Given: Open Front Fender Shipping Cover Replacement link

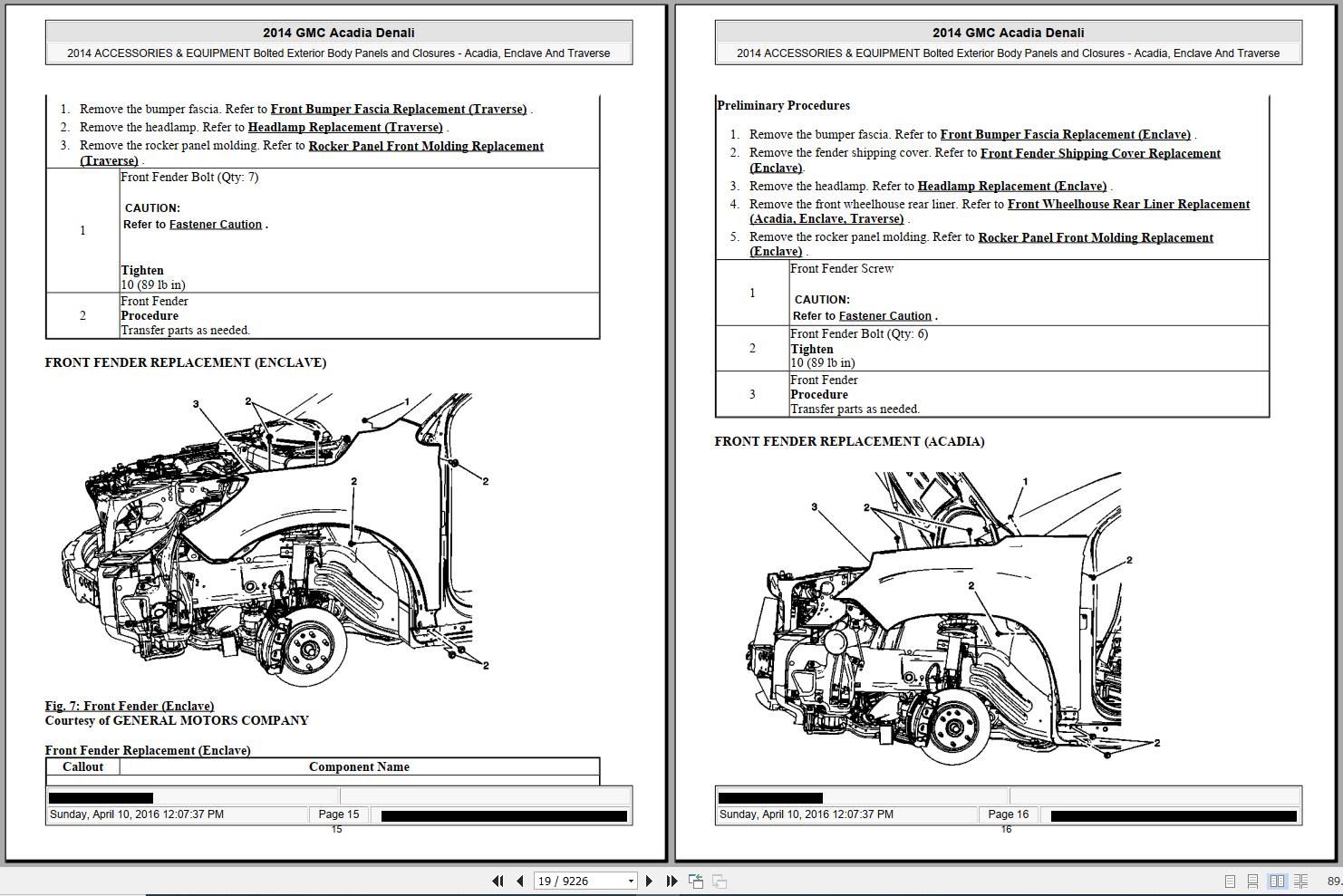Looking at the screenshot, I should [x=1099, y=153].
